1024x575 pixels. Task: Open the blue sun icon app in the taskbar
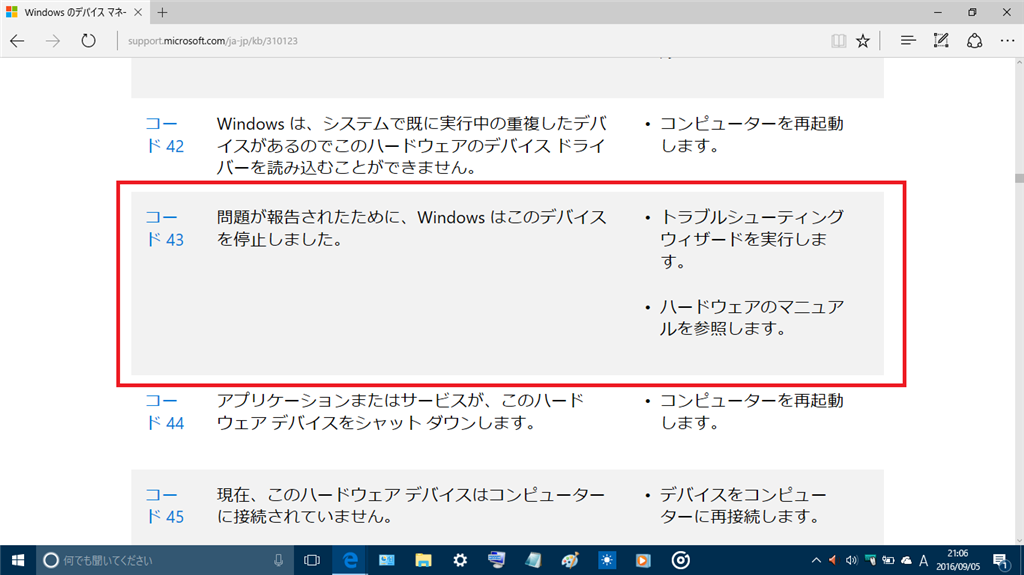tap(607, 560)
